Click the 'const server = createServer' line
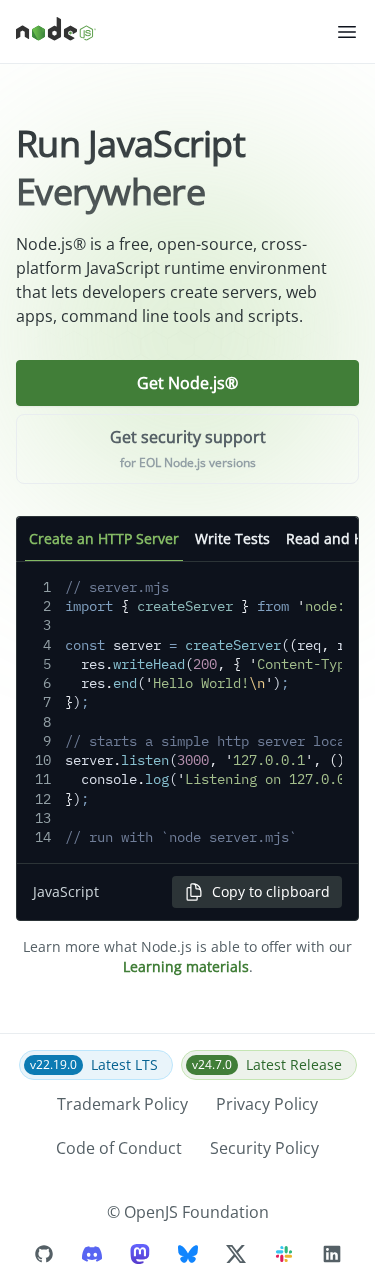The height and width of the screenshot is (1288, 375). (x=204, y=645)
